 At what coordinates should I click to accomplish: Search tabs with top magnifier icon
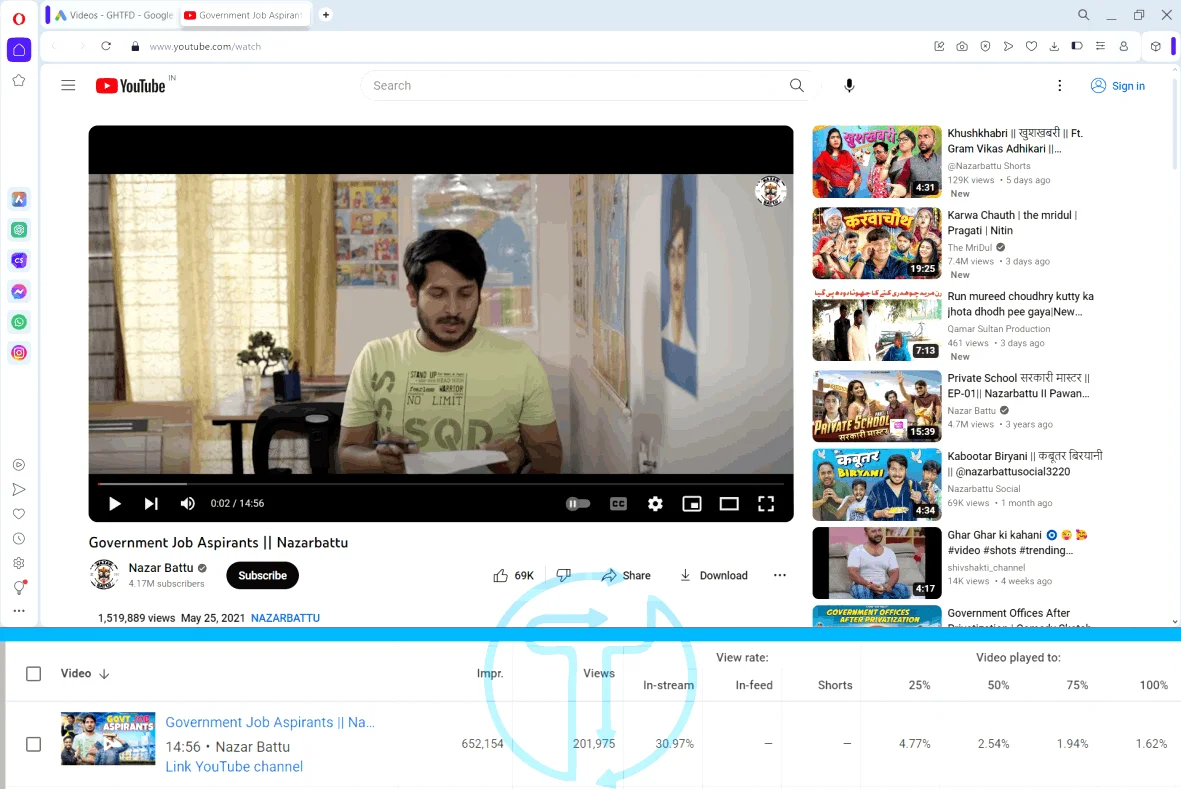click(1083, 14)
